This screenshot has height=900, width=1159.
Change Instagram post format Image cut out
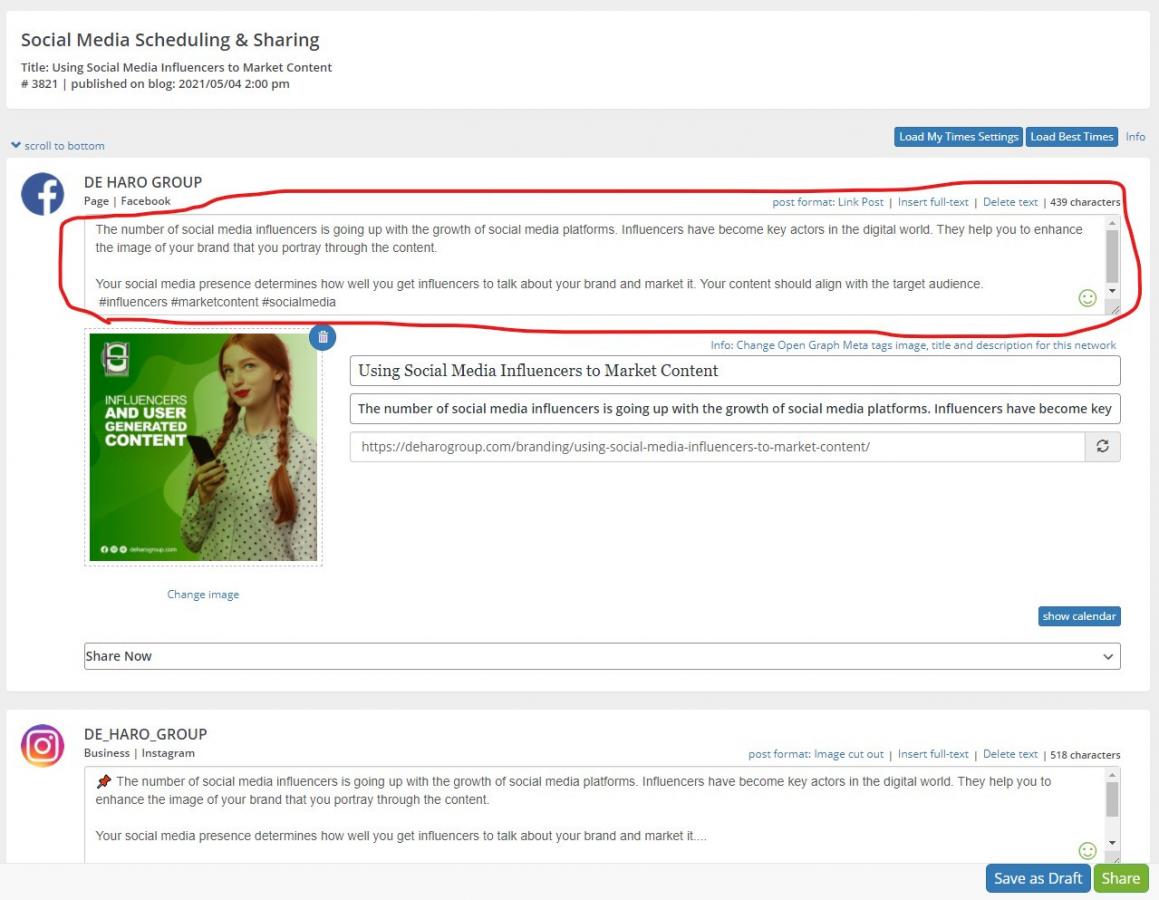point(848,754)
